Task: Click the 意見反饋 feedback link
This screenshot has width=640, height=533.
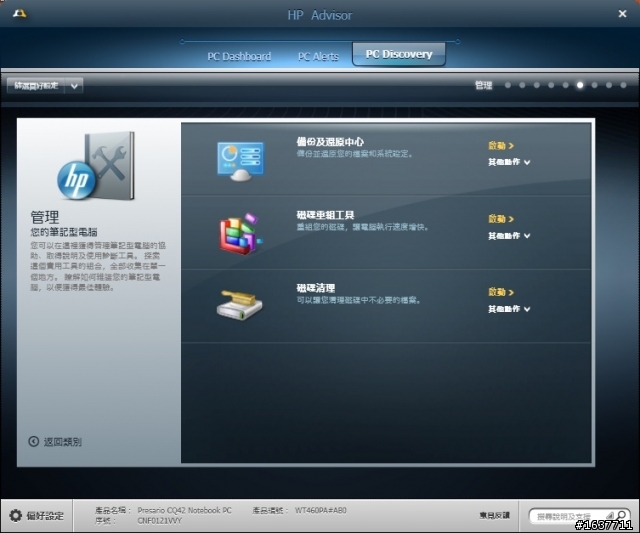Action: [x=495, y=515]
